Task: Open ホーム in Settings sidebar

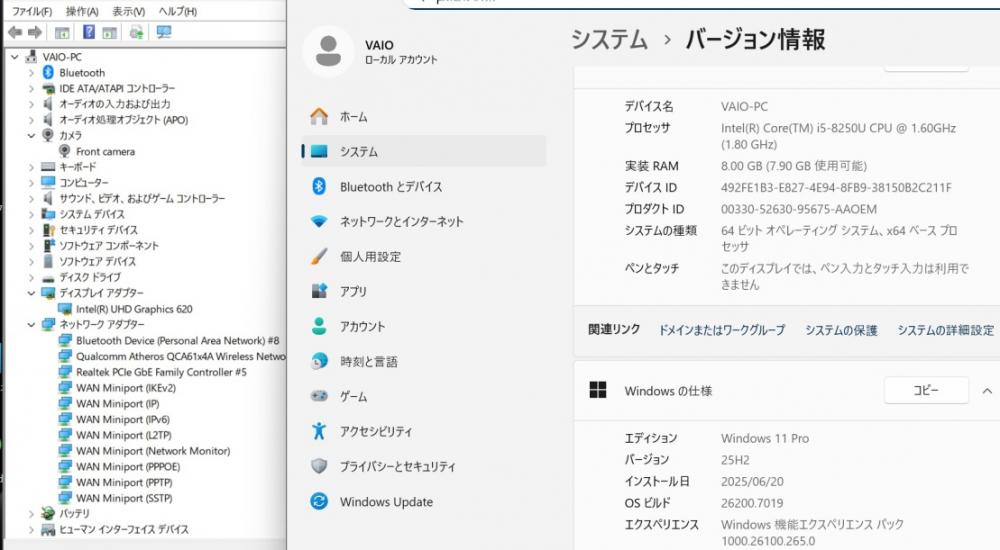Action: pos(423,117)
